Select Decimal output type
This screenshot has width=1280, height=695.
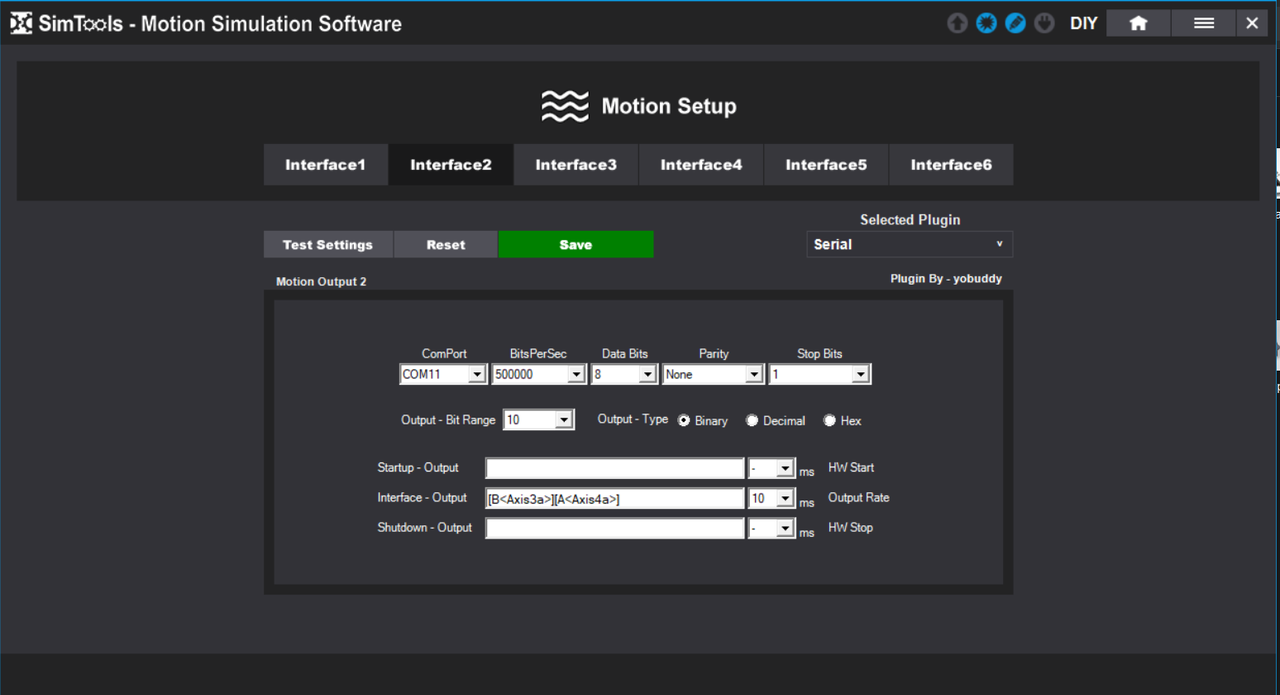click(752, 421)
